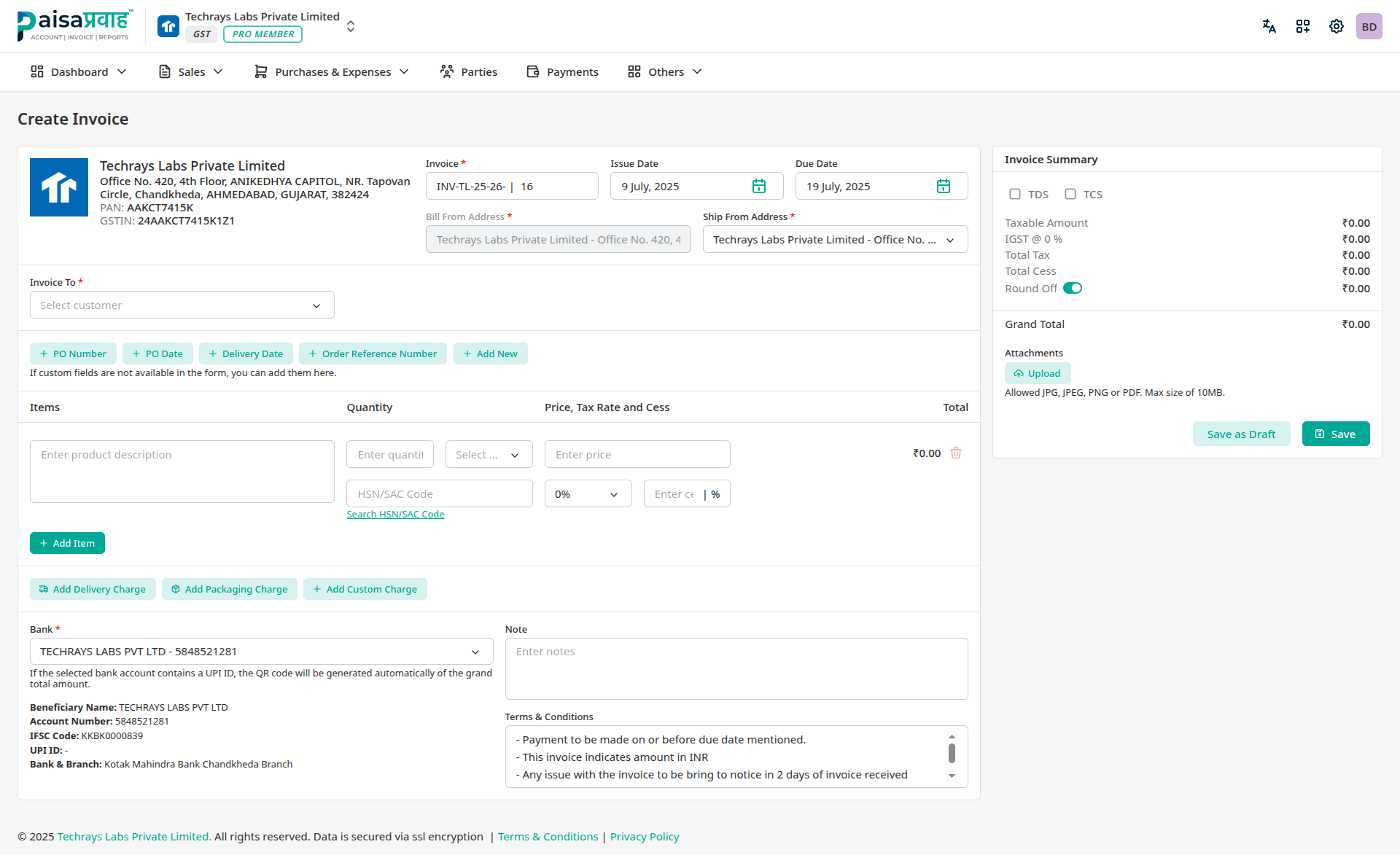Click the Add Item button
This screenshot has width=1400, height=855.
(67, 543)
